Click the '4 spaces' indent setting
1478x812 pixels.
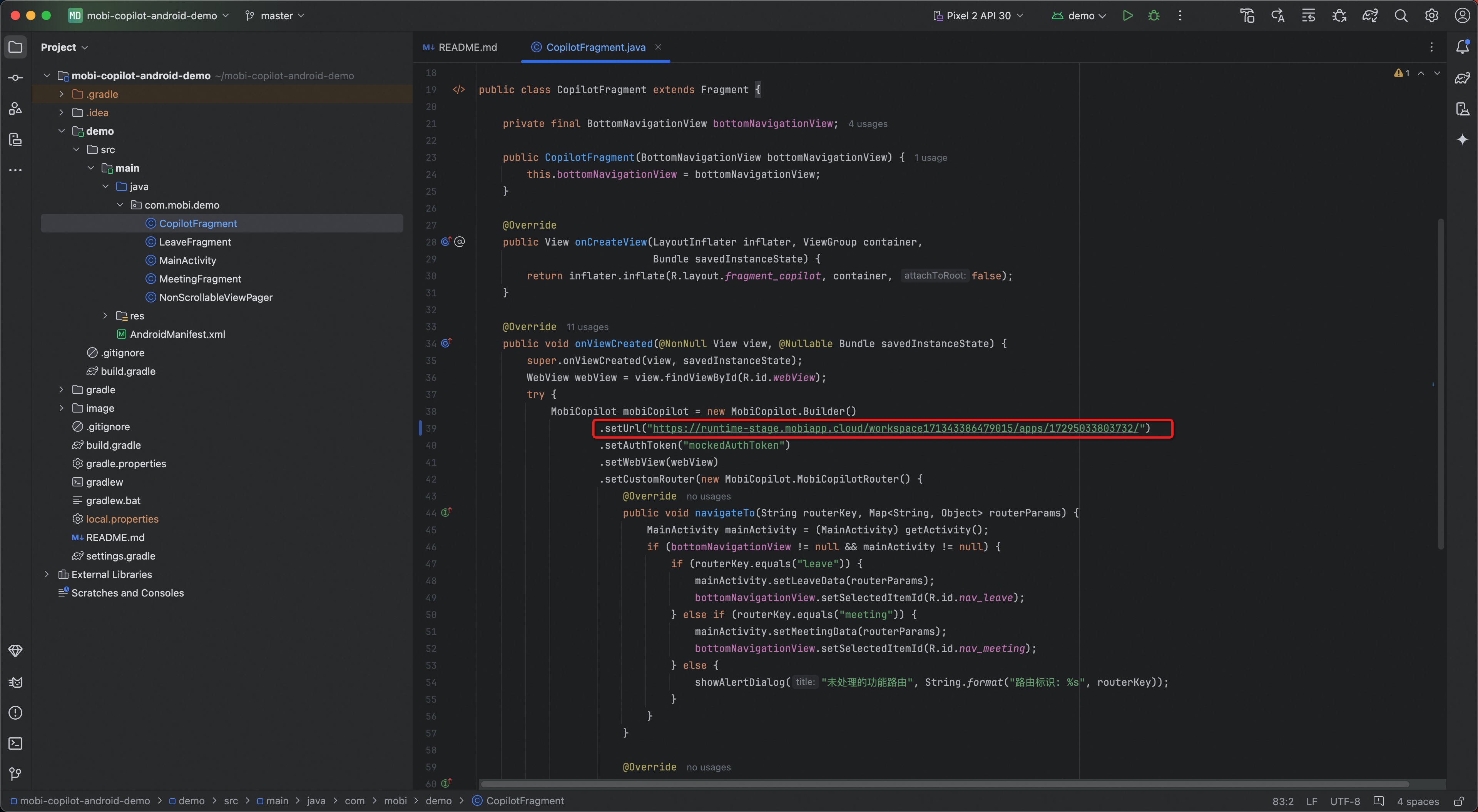coord(1418,801)
